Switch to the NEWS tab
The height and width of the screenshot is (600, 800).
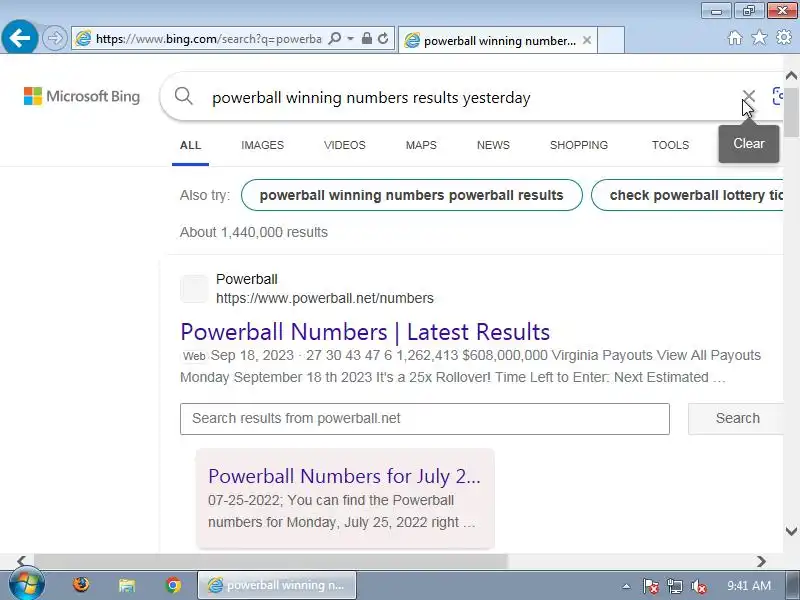(x=493, y=145)
